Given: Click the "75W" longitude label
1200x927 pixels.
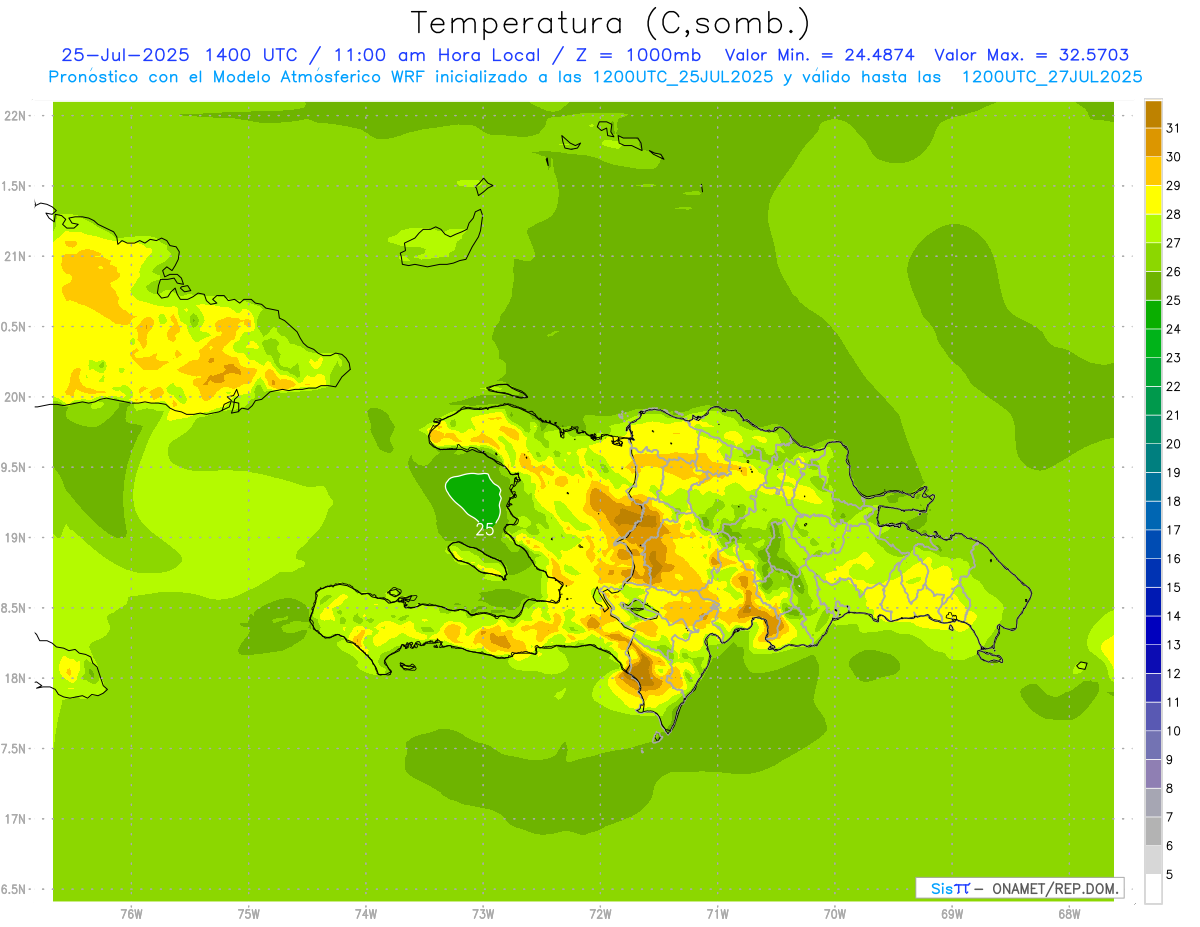Looking at the screenshot, I should click(x=248, y=914).
